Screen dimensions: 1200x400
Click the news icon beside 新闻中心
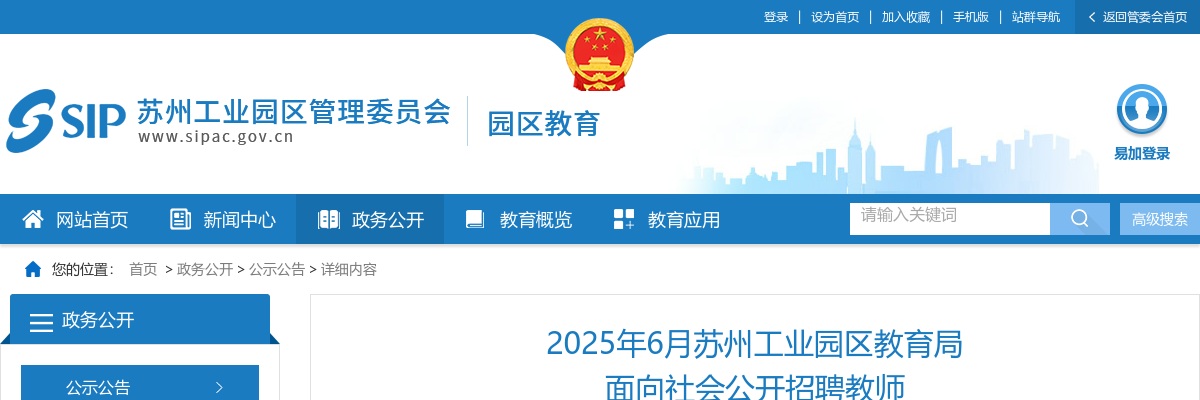click(x=180, y=219)
